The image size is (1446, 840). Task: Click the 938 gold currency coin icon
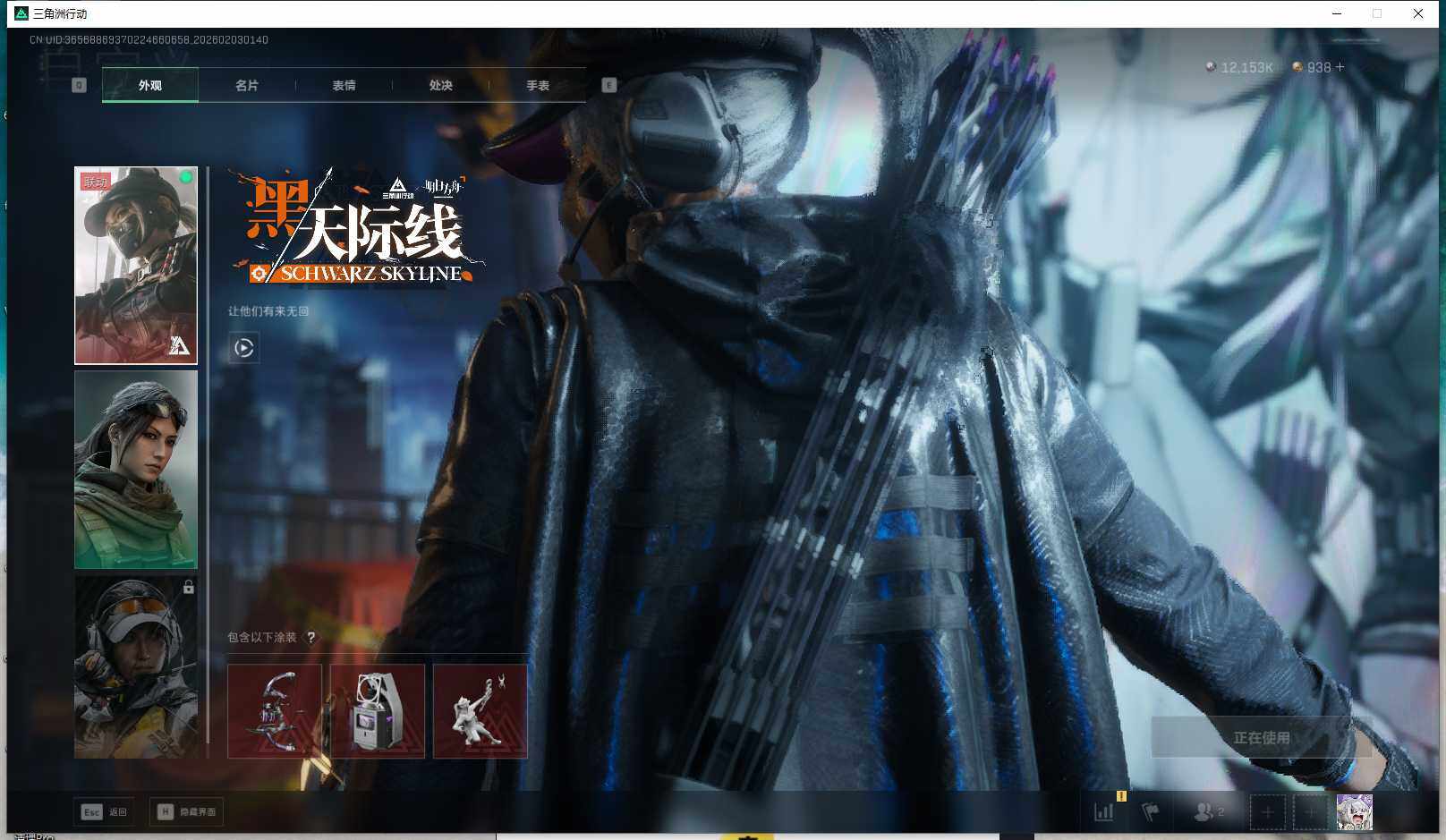pos(1297,67)
